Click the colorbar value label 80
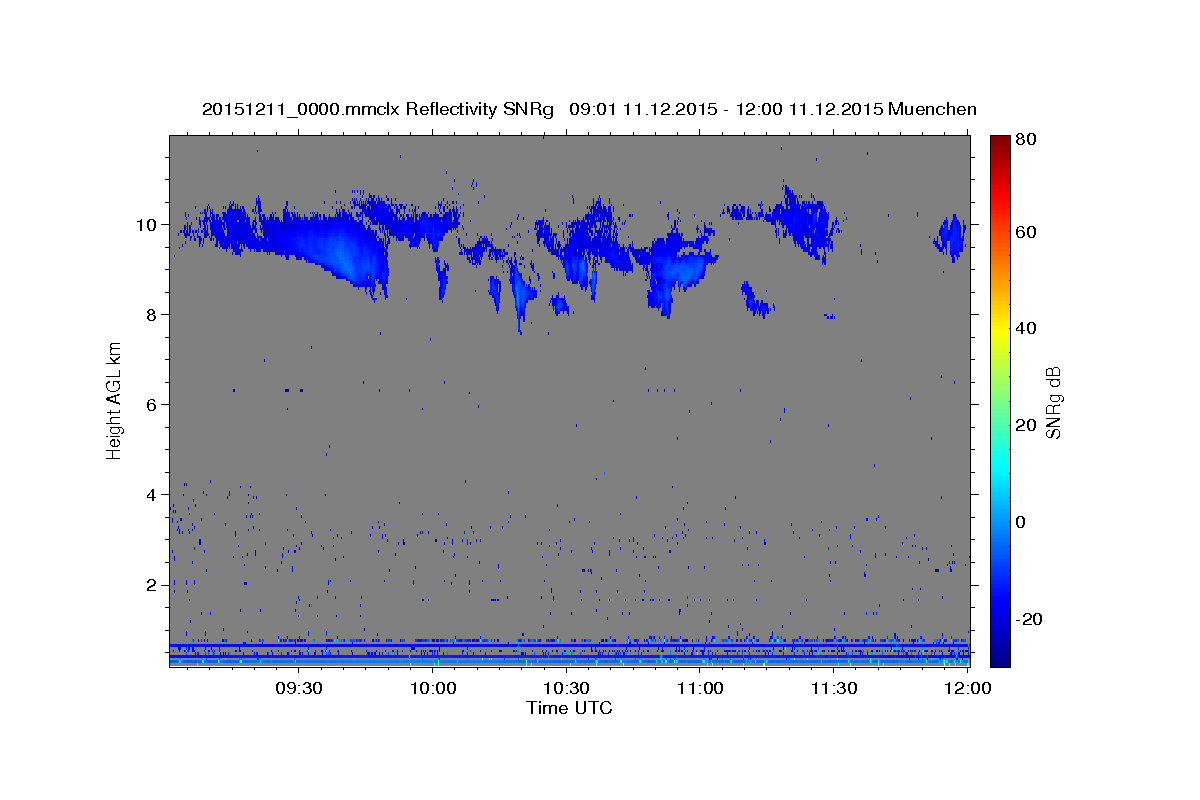Image resolution: width=1200 pixels, height=800 pixels. pyautogui.click(x=1025, y=140)
